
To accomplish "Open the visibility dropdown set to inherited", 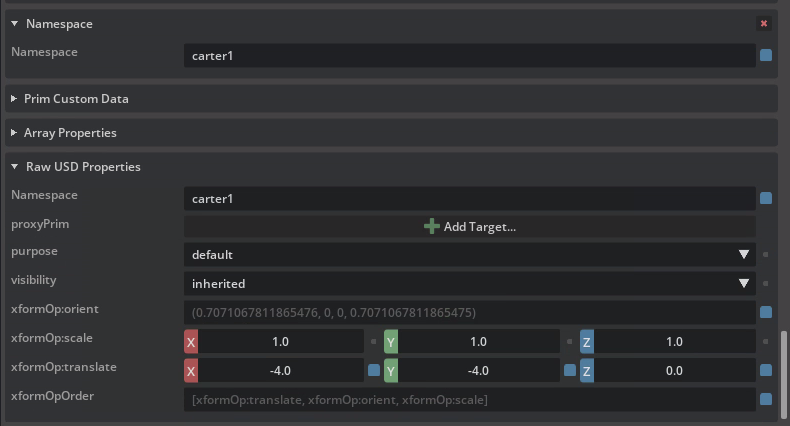I will click(x=469, y=284).
